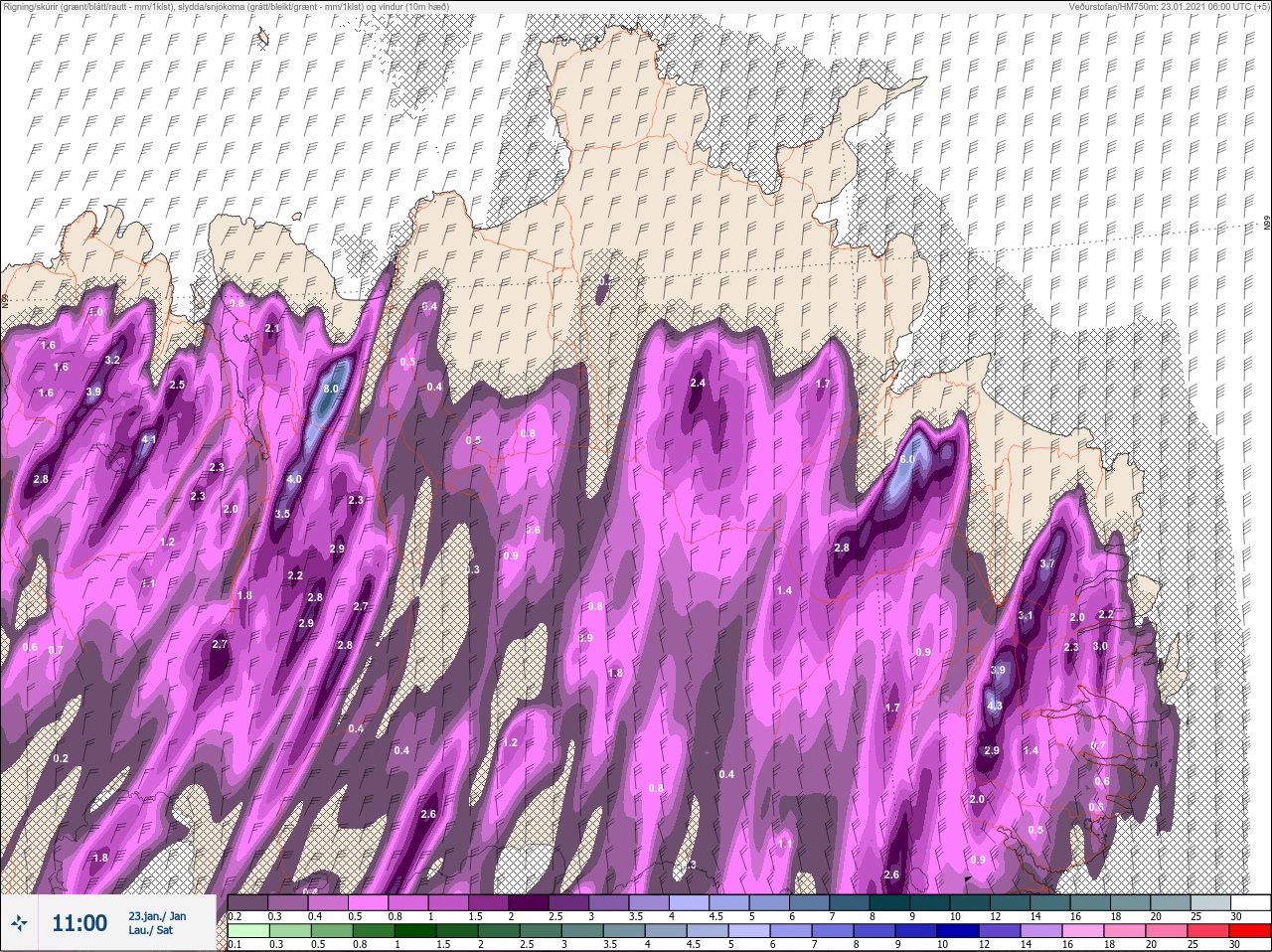
Task: Click the 6.0 precipitation value on map
Action: (x=906, y=460)
